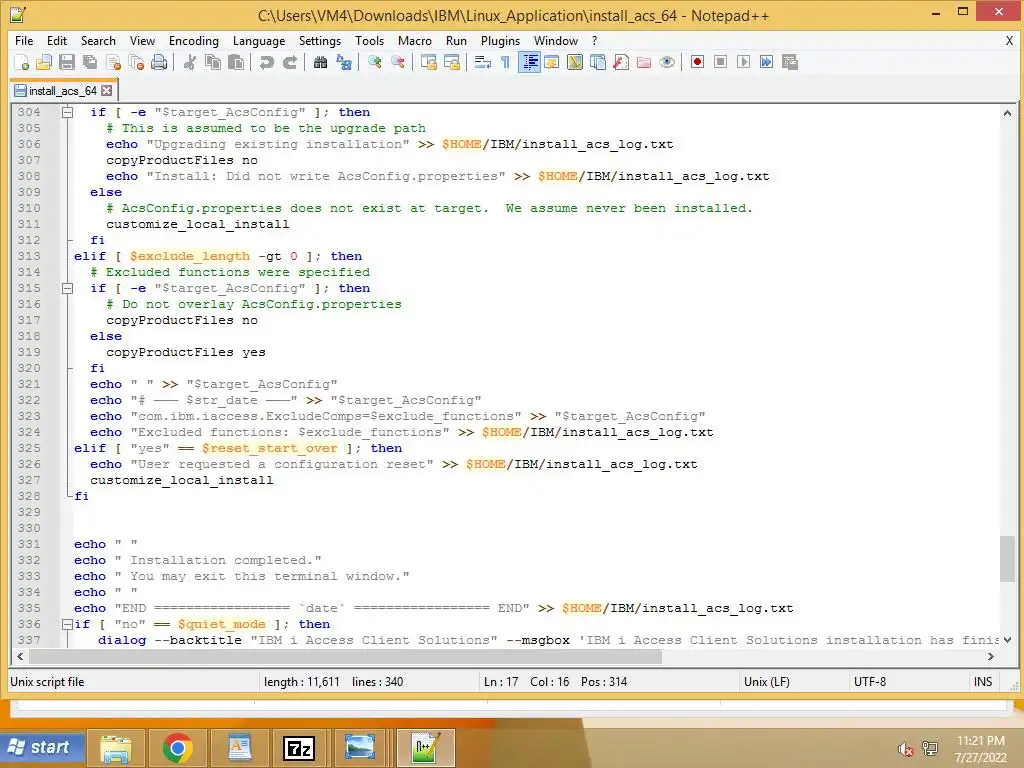Click the Copy toolbar icon
This screenshot has width=1024, height=768.
pos(212,62)
